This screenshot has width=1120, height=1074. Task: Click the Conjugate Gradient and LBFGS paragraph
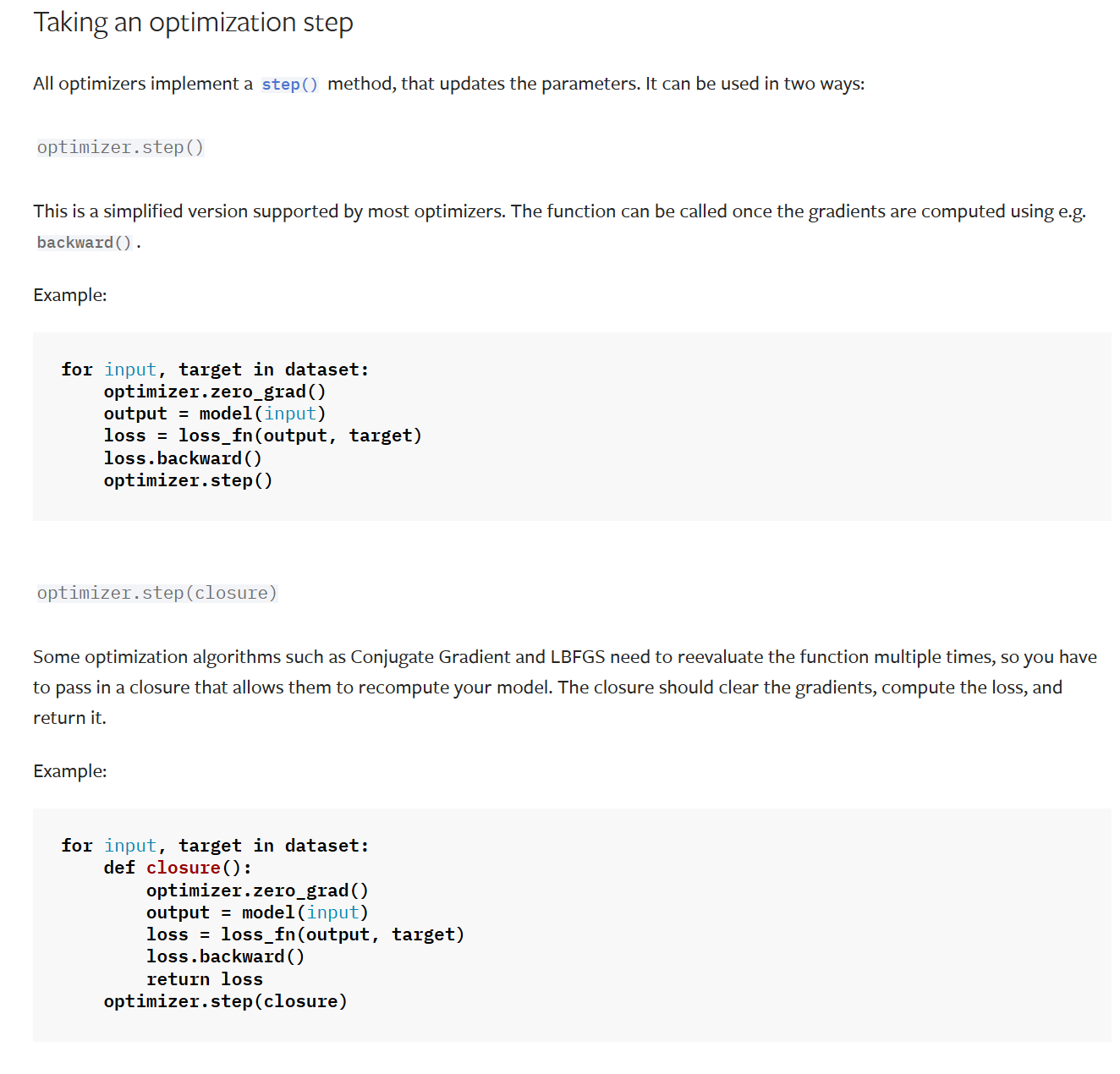pos(565,687)
